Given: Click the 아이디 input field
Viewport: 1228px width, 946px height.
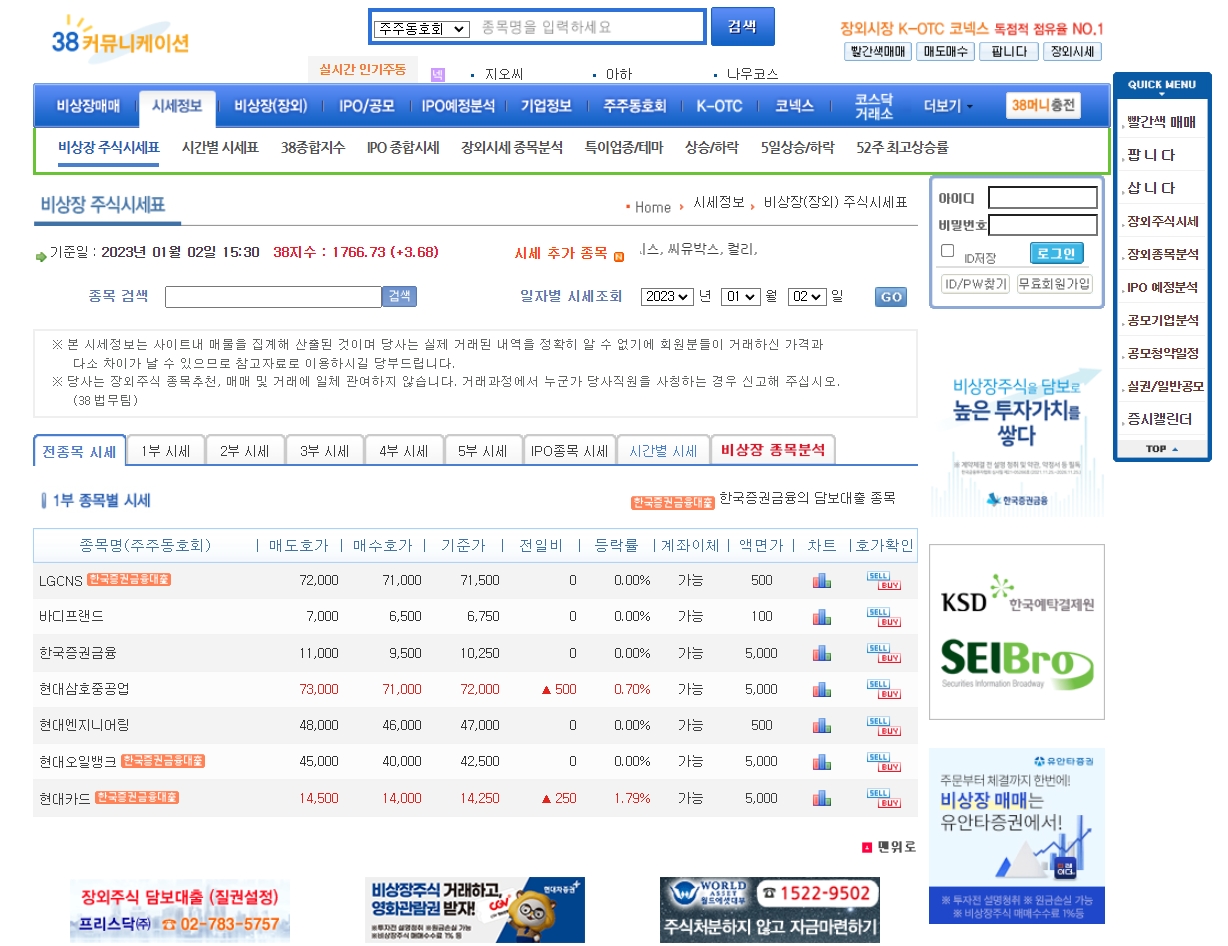Looking at the screenshot, I should (x=1043, y=198).
